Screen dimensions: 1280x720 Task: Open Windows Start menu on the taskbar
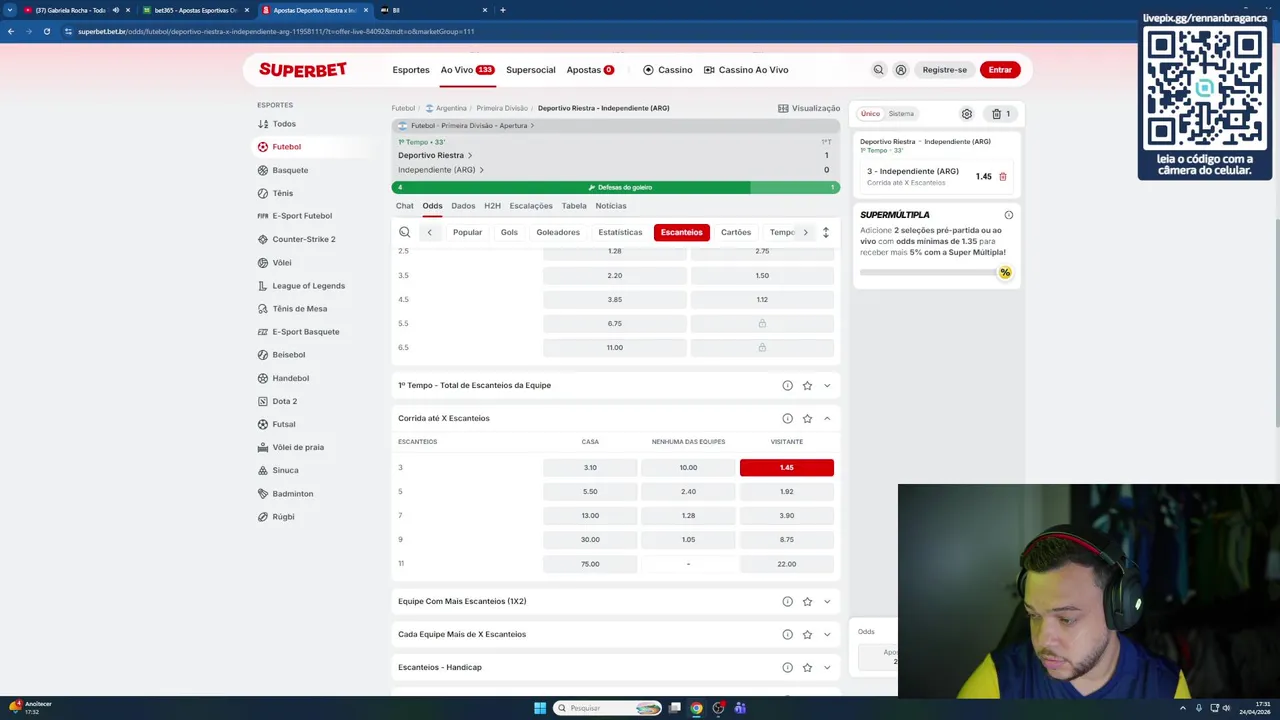click(540, 708)
